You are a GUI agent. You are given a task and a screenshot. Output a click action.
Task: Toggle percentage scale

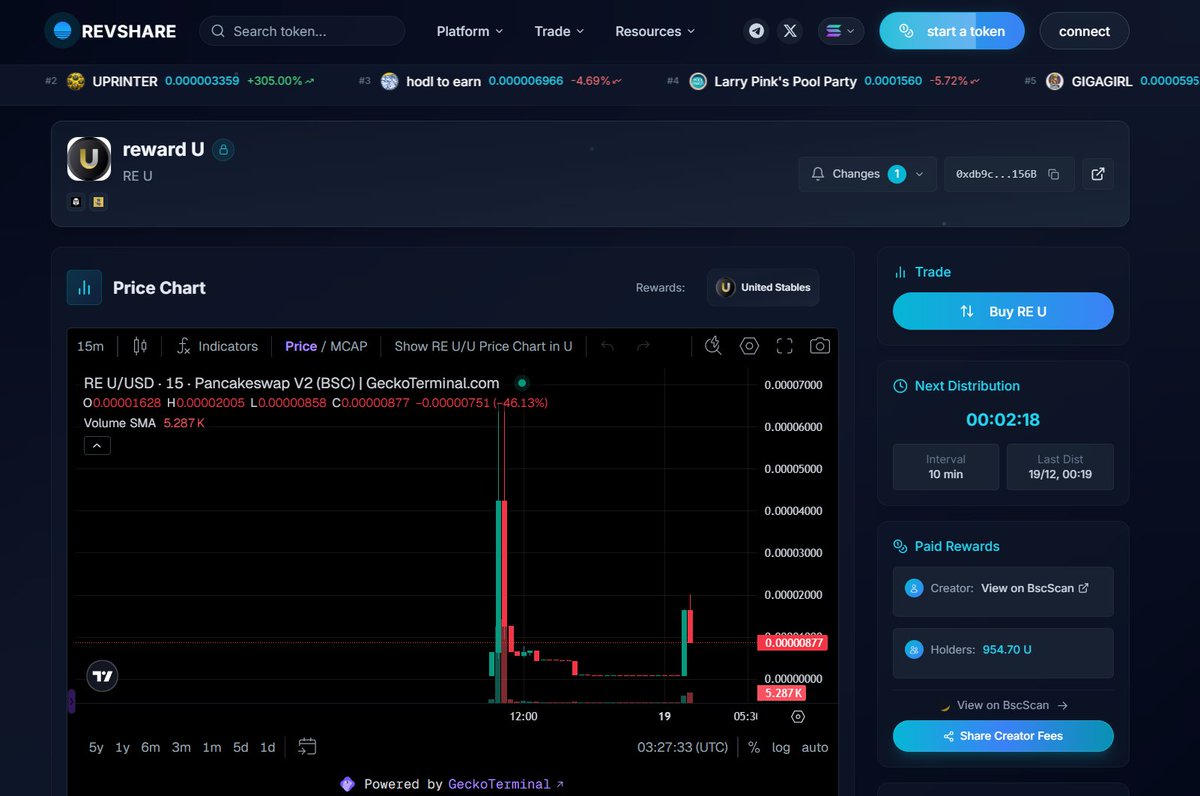pyautogui.click(x=754, y=747)
